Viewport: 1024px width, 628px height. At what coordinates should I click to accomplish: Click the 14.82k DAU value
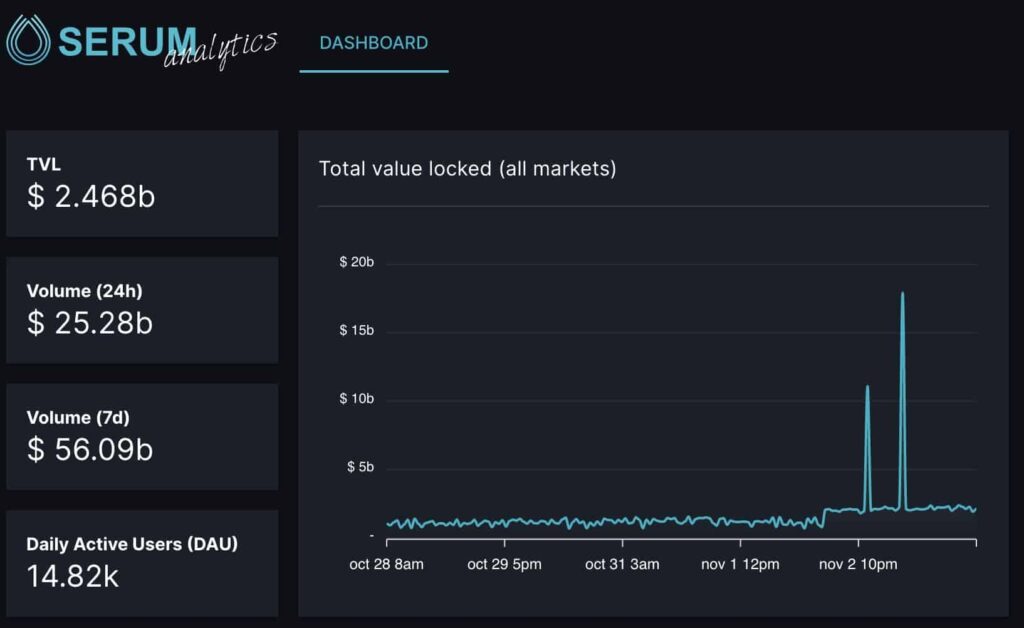(72, 576)
